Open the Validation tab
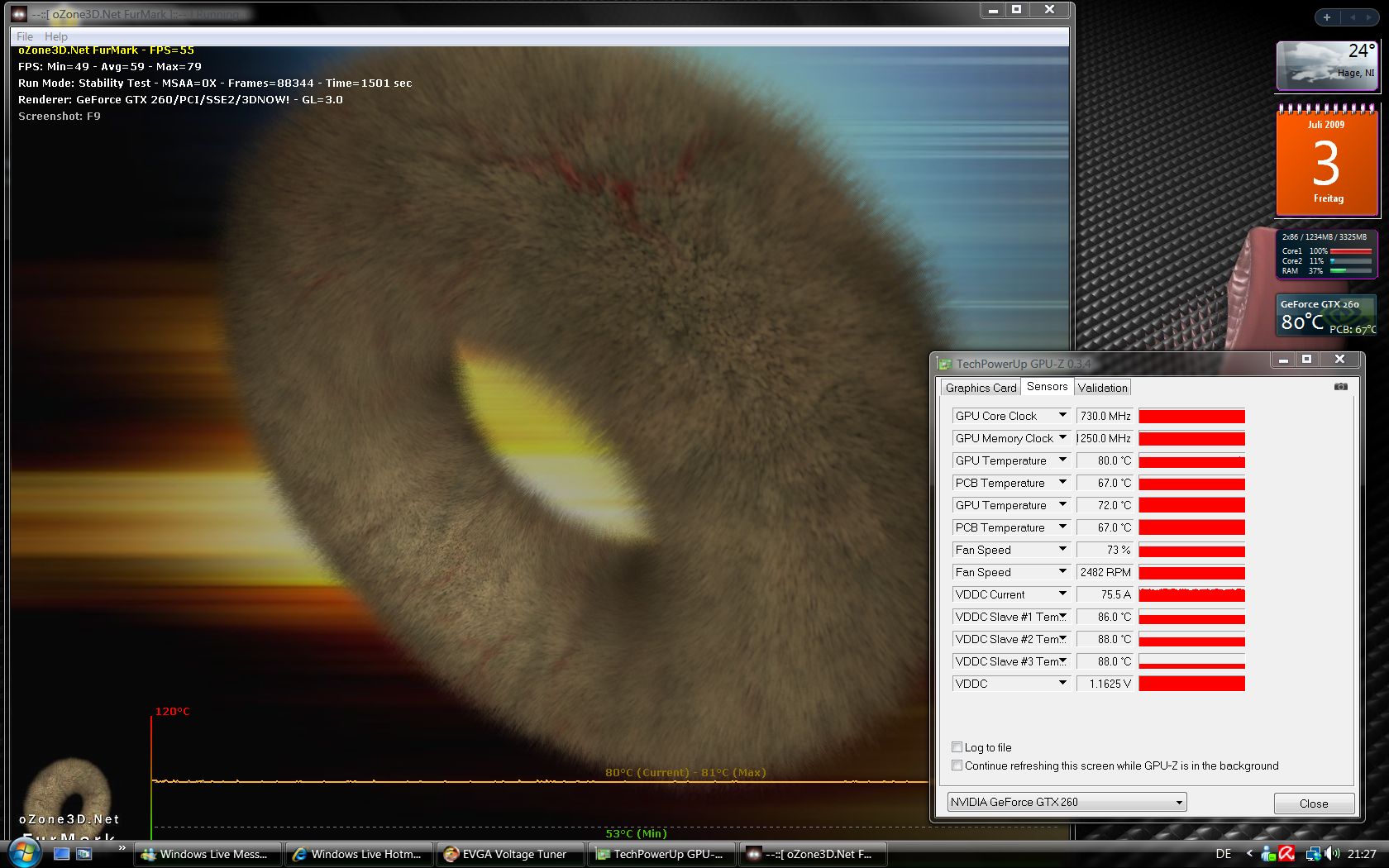1389x868 pixels. point(1102,388)
